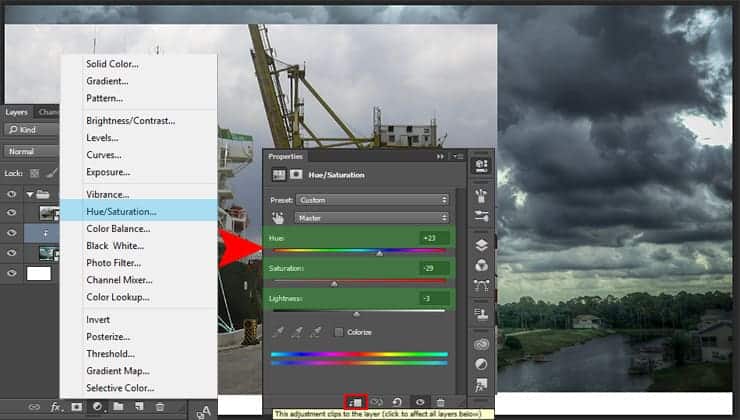Screen dimensions: 740x420
Task: Enable the Colorize checkbox
Action: pyautogui.click(x=338, y=332)
